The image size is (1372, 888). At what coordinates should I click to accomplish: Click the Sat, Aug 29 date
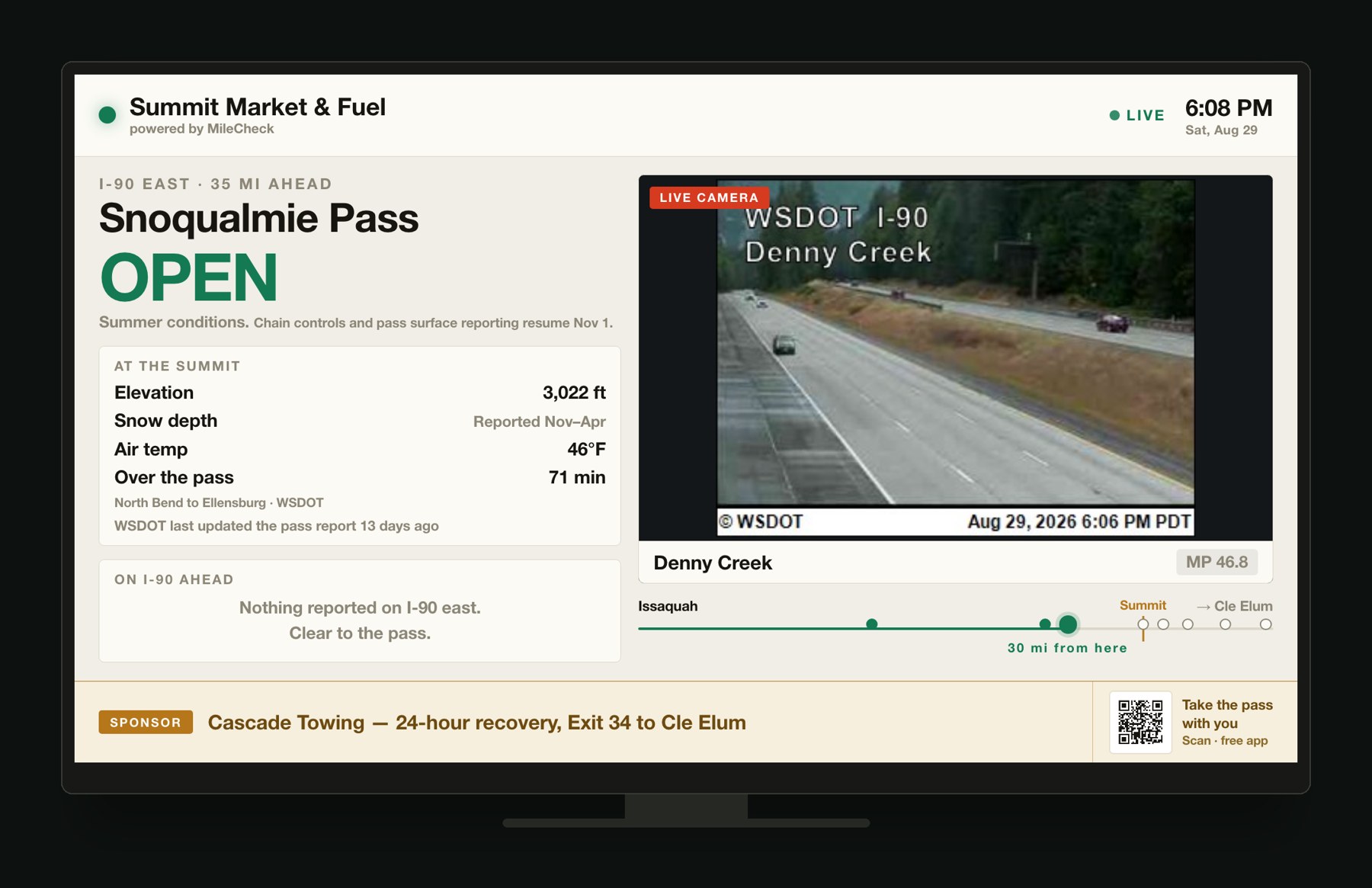(x=1221, y=130)
